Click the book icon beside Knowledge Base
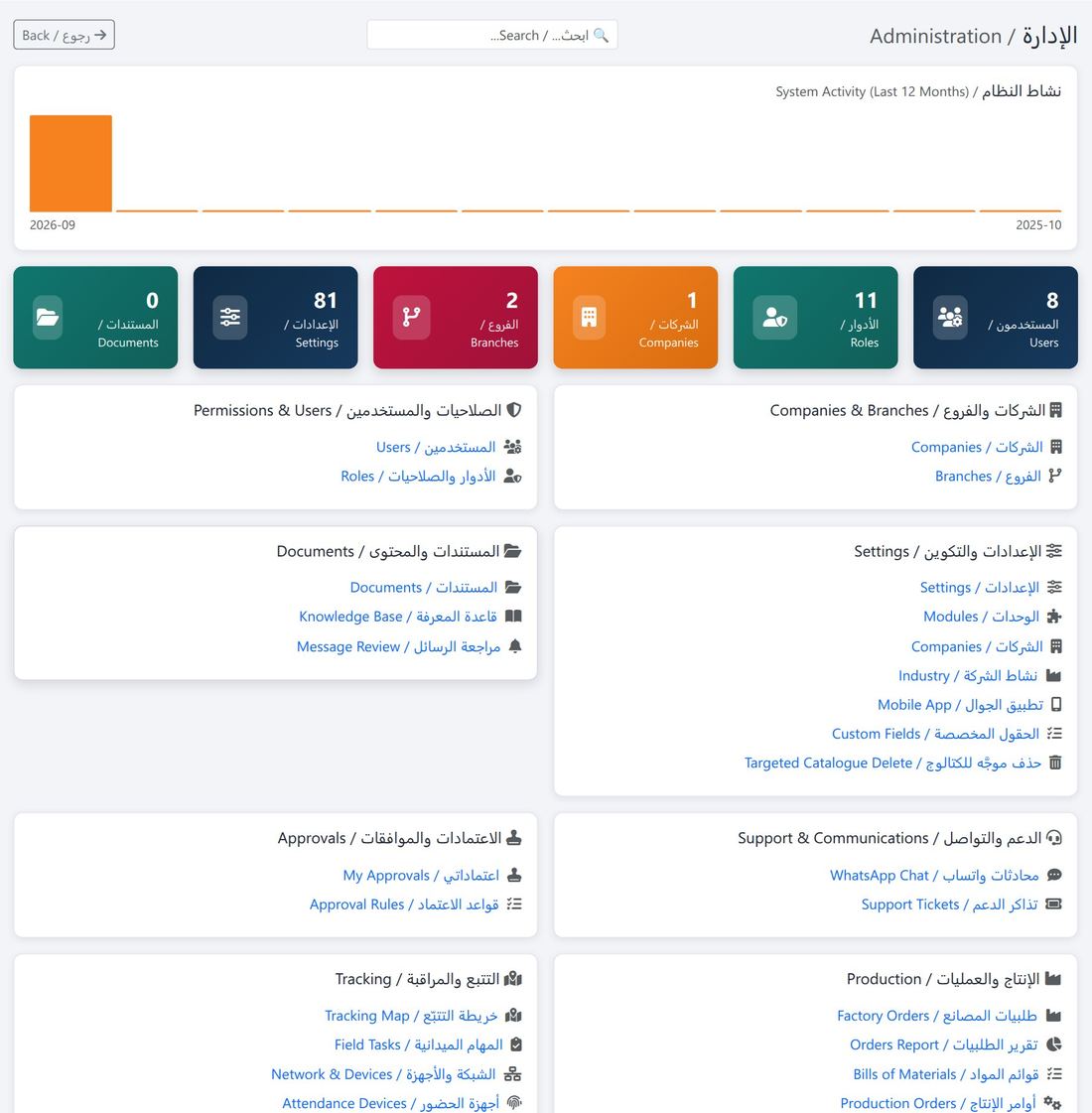The height and width of the screenshot is (1113, 1092). (x=513, y=617)
